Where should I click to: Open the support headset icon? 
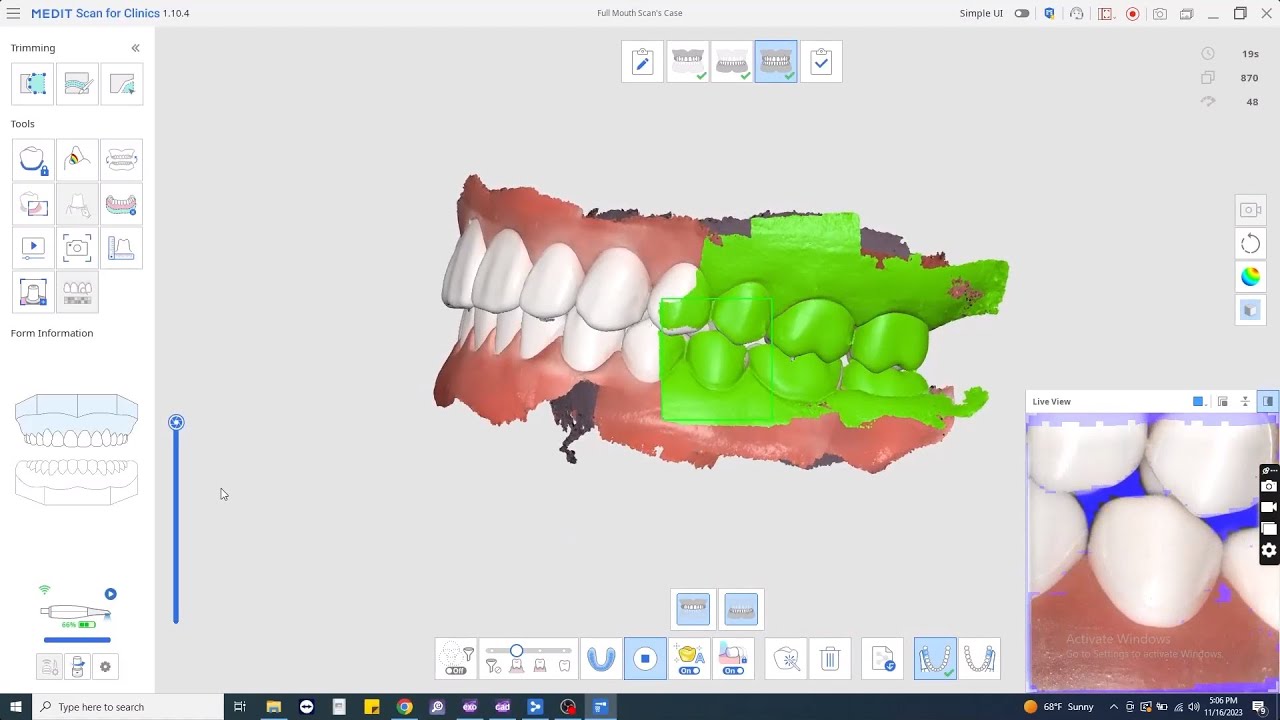point(1076,13)
